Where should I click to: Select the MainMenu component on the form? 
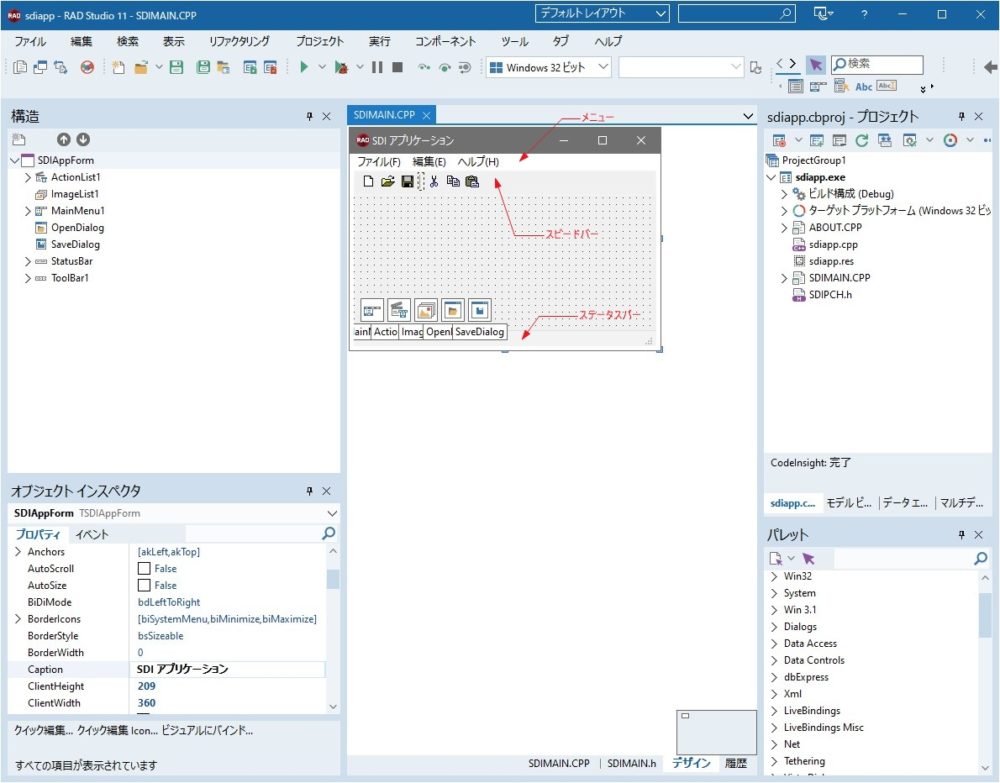tap(373, 310)
